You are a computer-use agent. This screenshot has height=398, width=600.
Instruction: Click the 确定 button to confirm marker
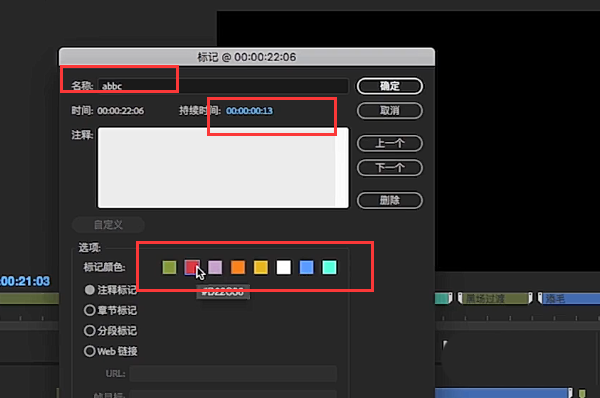pyautogui.click(x=390, y=86)
